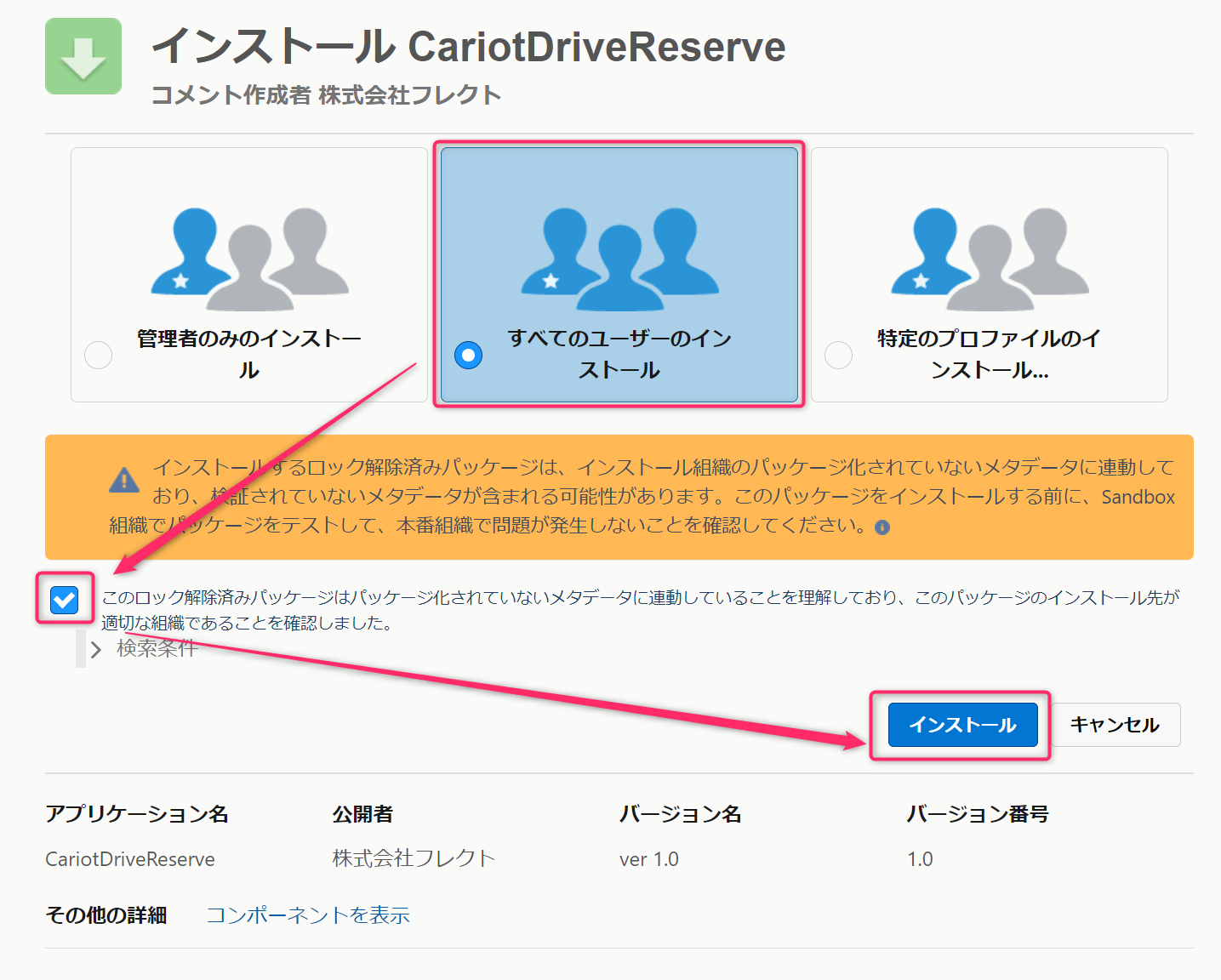Click the キャンセル button
1221x980 pixels.
(1115, 725)
